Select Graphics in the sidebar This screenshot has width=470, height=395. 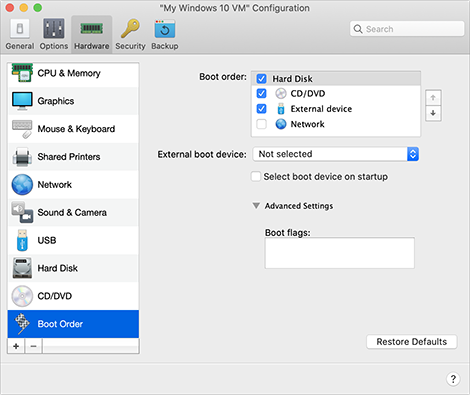[73, 101]
